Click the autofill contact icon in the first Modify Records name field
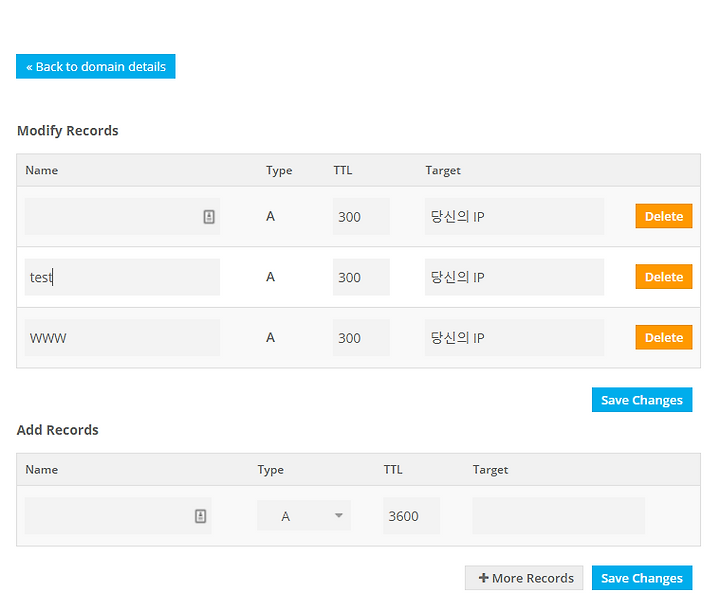Image resolution: width=720 pixels, height=610 pixels. (209, 216)
